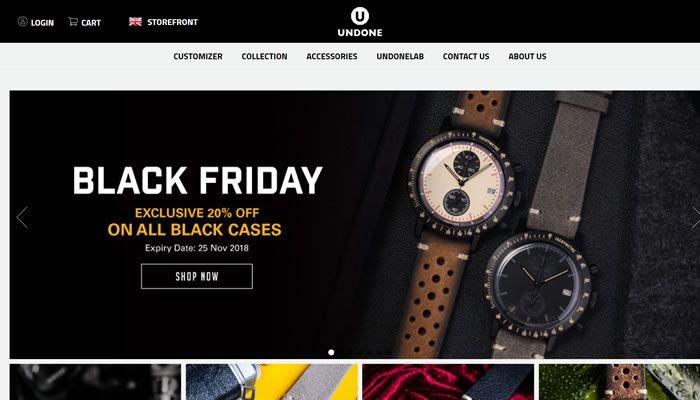Screen dimensions: 700x400
Task: Open the red velvet strap thumbnail
Action: point(448,382)
